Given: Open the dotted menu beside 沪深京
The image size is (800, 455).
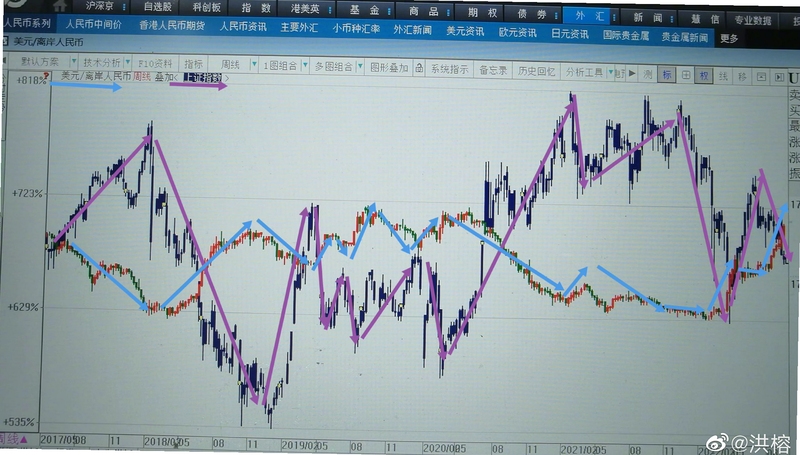Looking at the screenshot, I should (x=124, y=7).
